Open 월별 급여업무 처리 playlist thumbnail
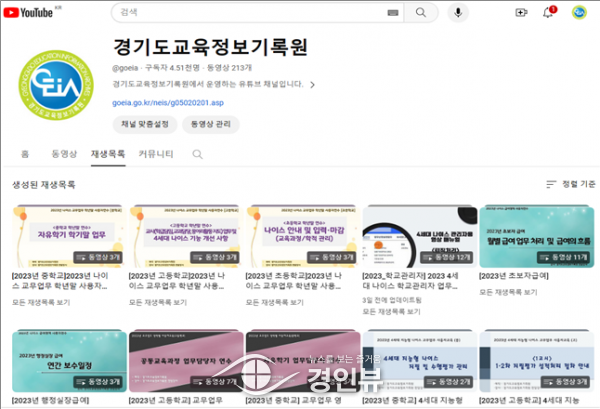The height and width of the screenshot is (409, 600). click(536, 236)
